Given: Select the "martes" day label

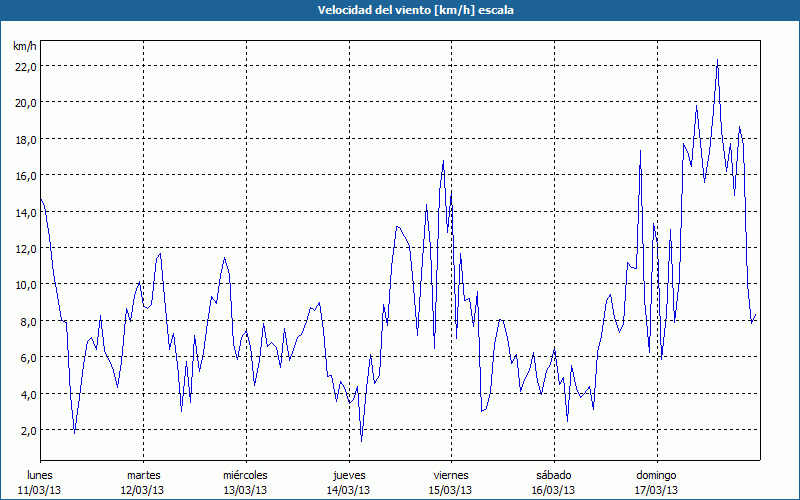Looking at the screenshot, I should 143,474.
